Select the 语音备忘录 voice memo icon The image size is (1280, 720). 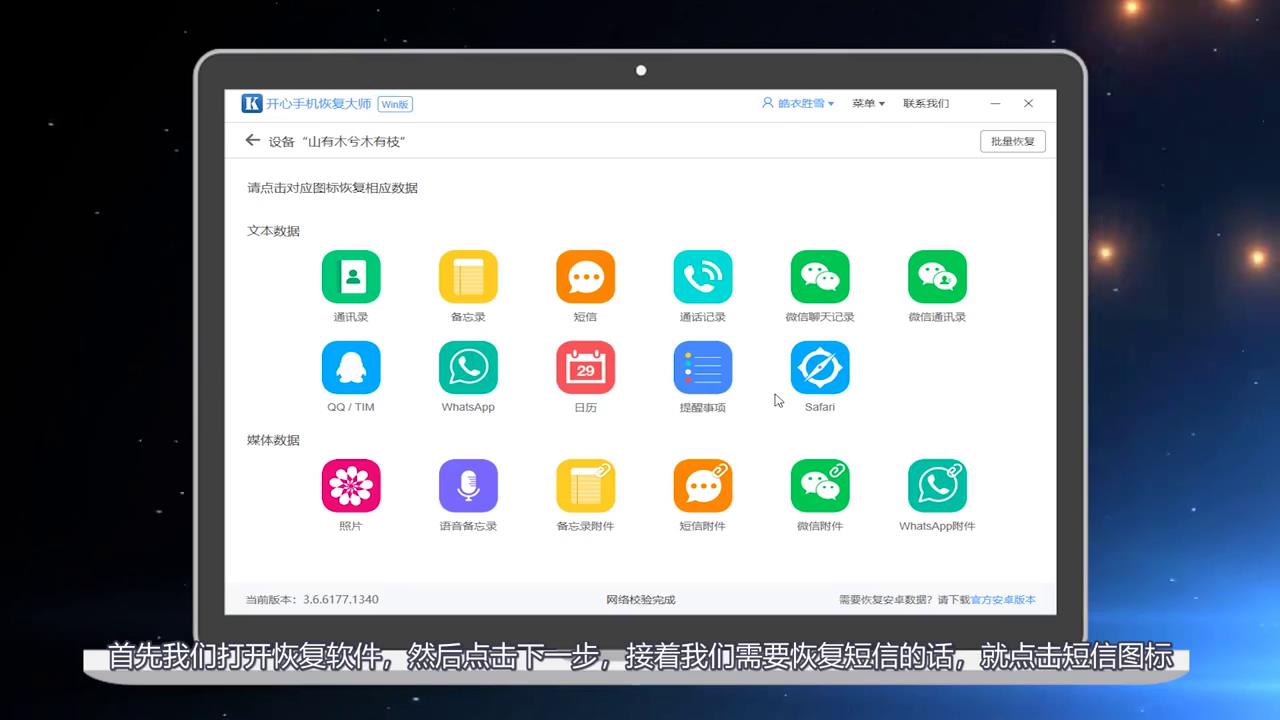pos(468,486)
